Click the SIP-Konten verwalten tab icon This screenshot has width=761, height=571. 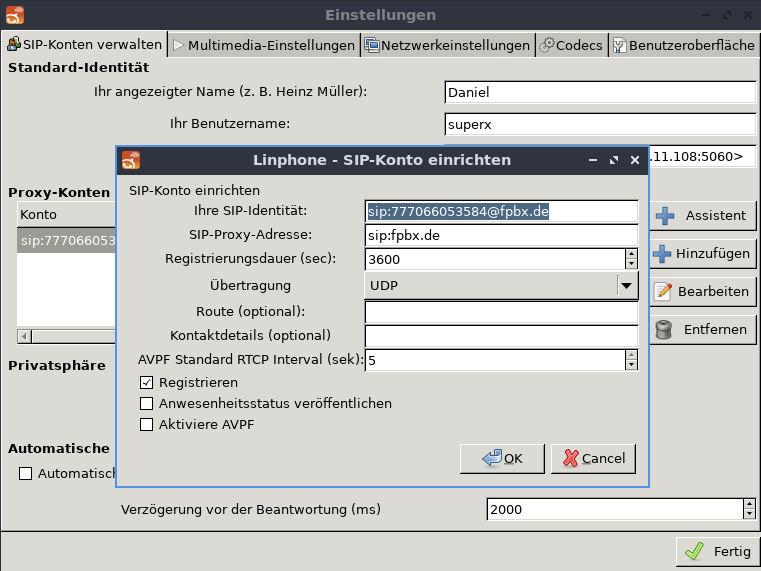pos(14,44)
